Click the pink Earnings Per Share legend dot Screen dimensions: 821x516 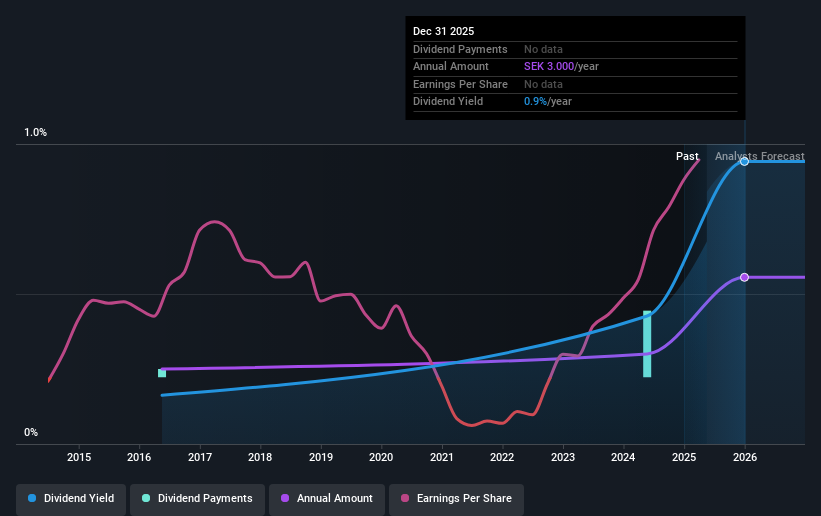tap(405, 498)
